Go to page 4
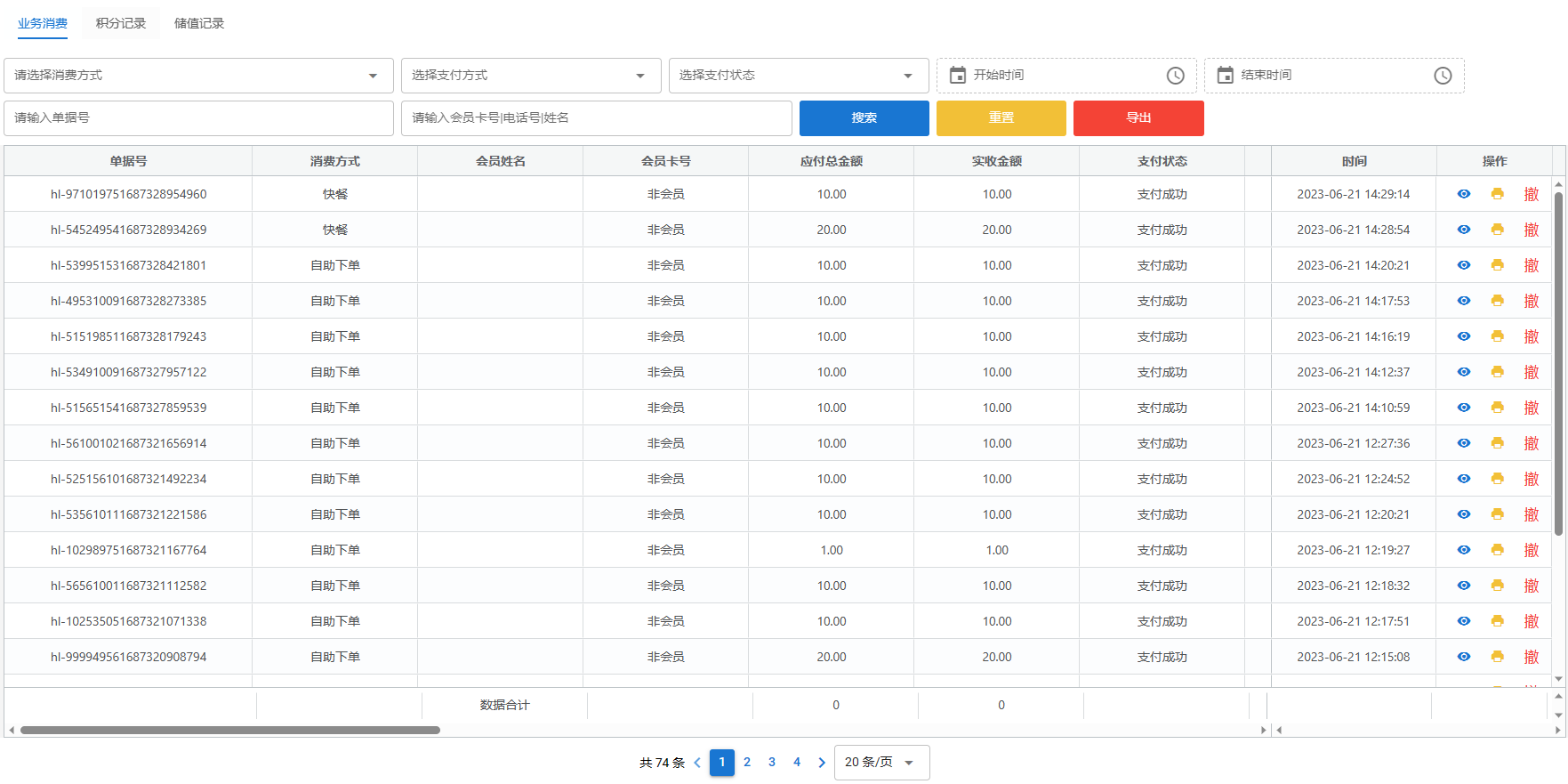Viewport: 1568px width, 784px height. coord(797,763)
